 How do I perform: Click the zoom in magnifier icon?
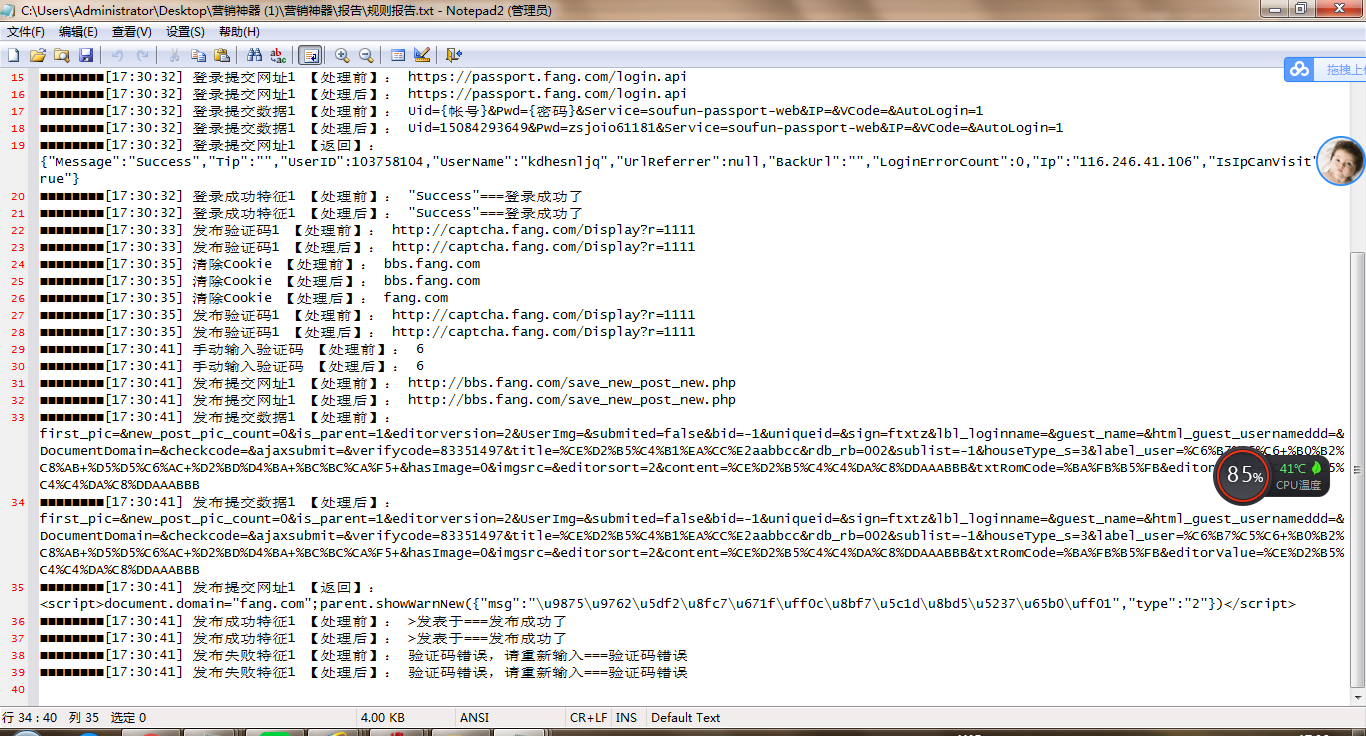coord(342,55)
